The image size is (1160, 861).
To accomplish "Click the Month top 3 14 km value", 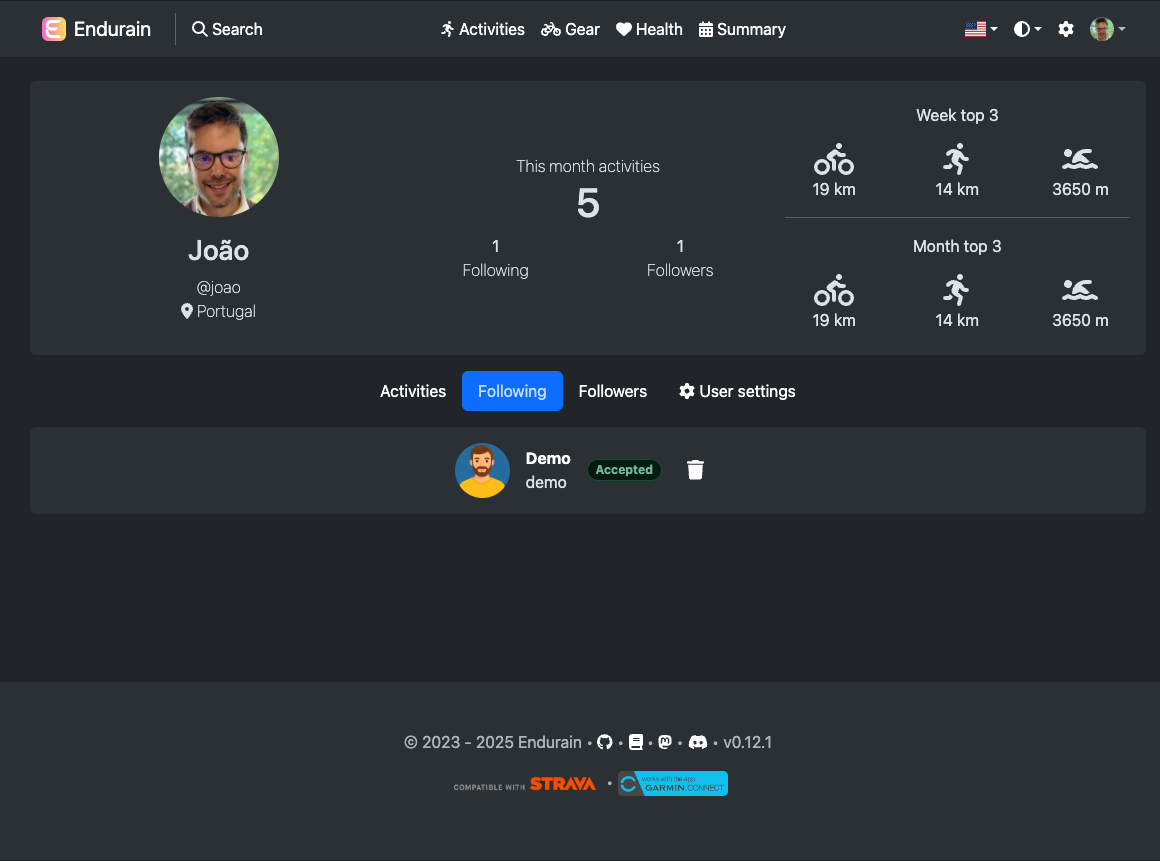I will (x=957, y=320).
